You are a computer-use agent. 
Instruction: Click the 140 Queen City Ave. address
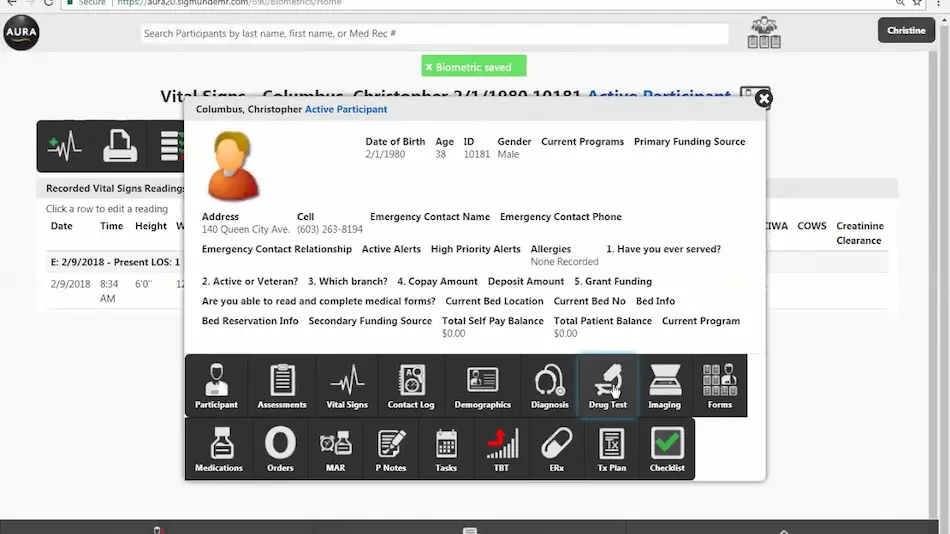pyautogui.click(x=245, y=229)
